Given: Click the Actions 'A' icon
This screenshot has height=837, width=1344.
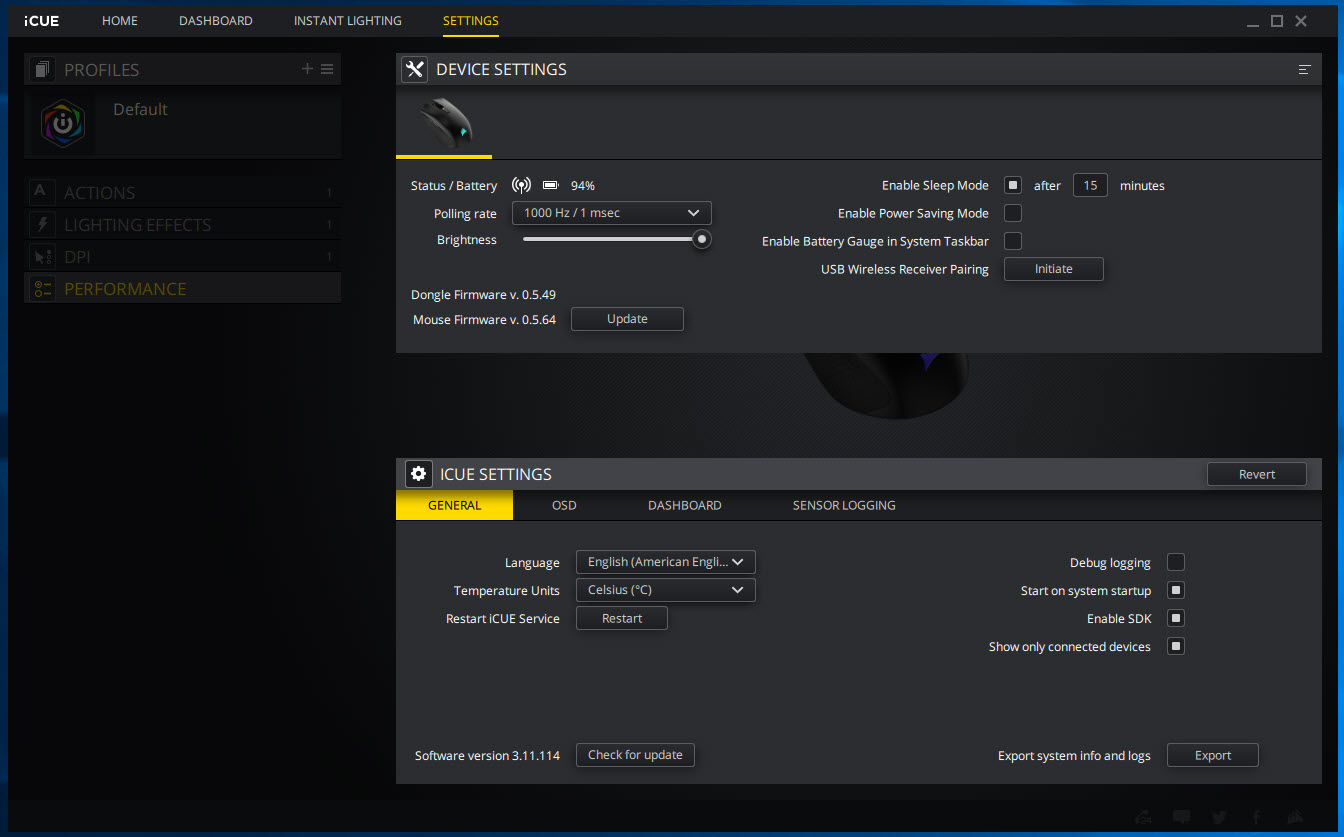Looking at the screenshot, I should tap(41, 192).
